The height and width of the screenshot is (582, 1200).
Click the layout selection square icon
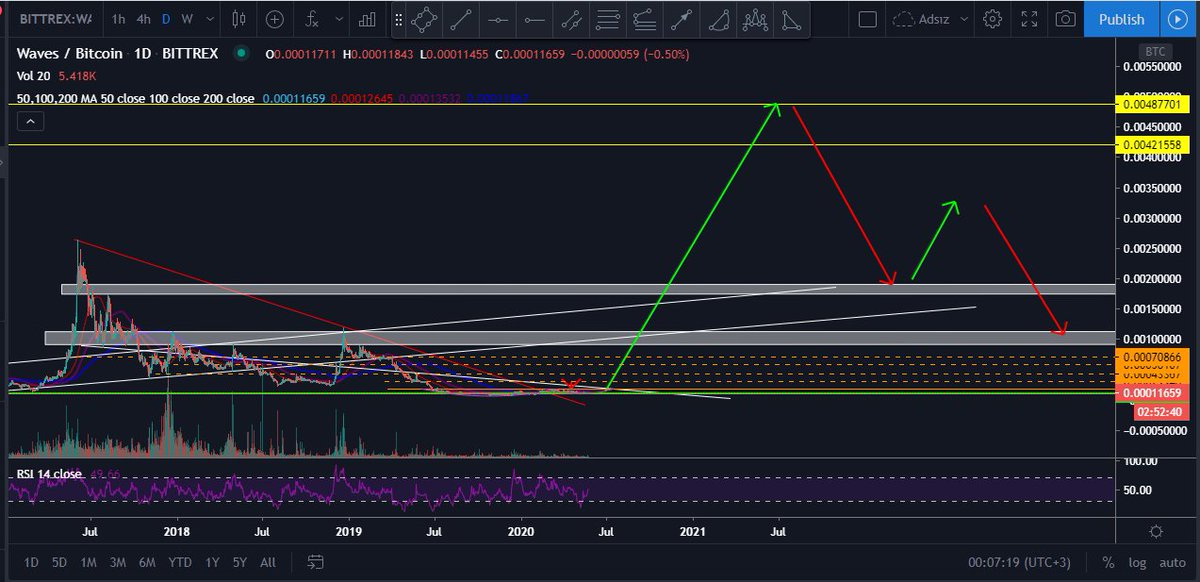click(x=868, y=19)
